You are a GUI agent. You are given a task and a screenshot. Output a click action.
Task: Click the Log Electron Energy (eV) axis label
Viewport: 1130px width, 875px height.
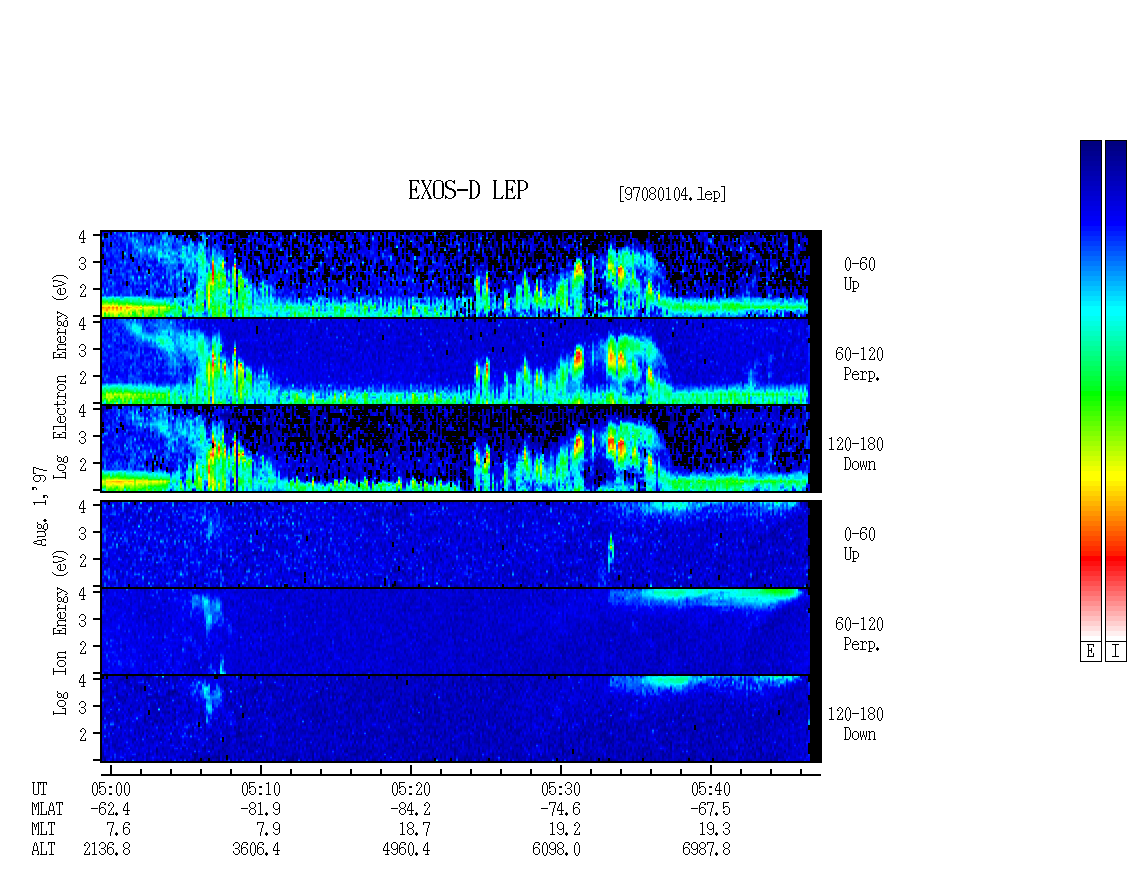tap(61, 376)
